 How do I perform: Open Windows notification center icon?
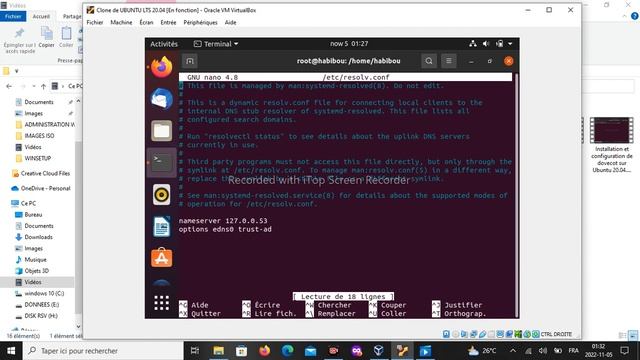tap(624, 351)
